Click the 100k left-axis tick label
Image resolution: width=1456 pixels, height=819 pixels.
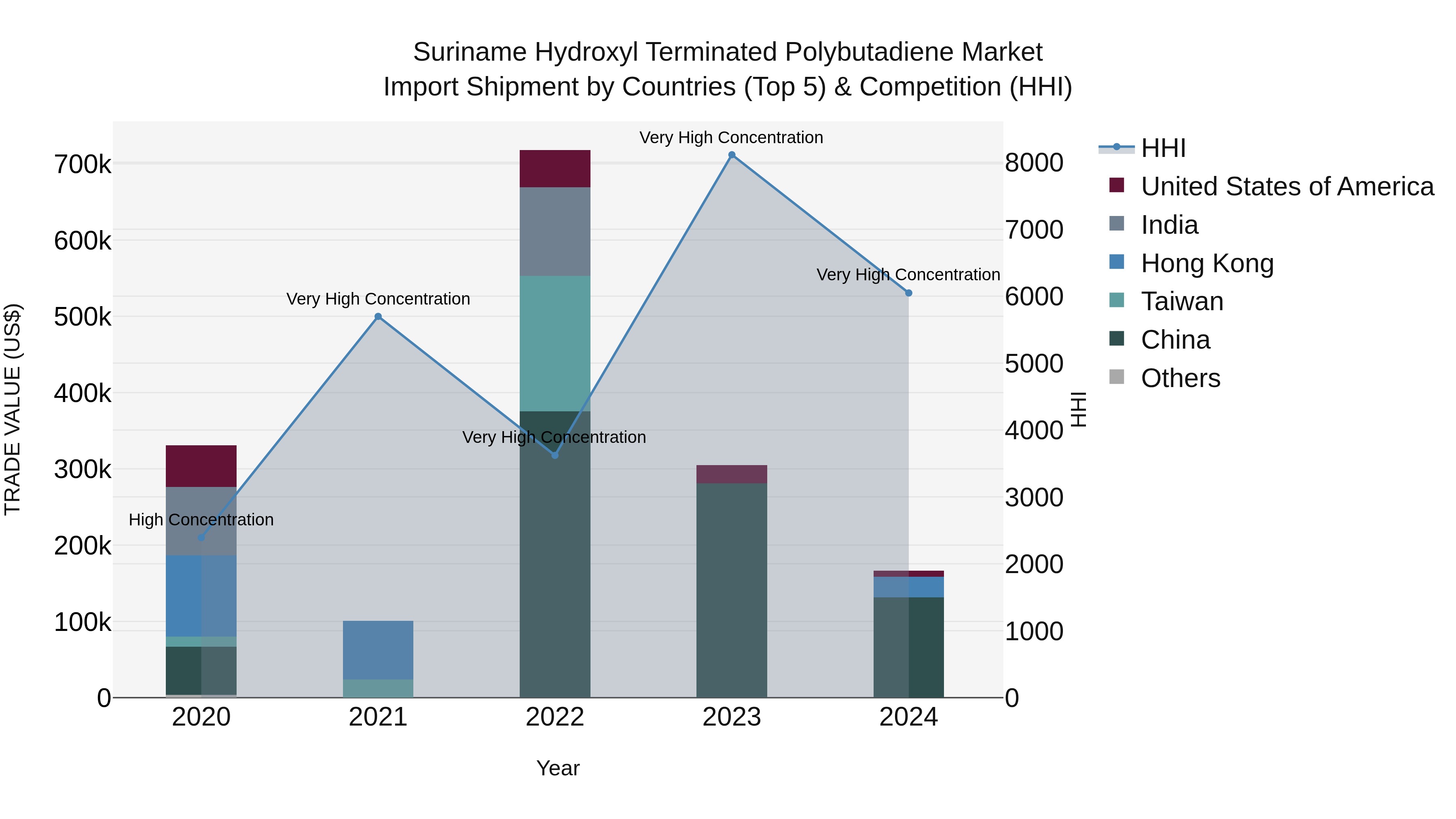83,622
